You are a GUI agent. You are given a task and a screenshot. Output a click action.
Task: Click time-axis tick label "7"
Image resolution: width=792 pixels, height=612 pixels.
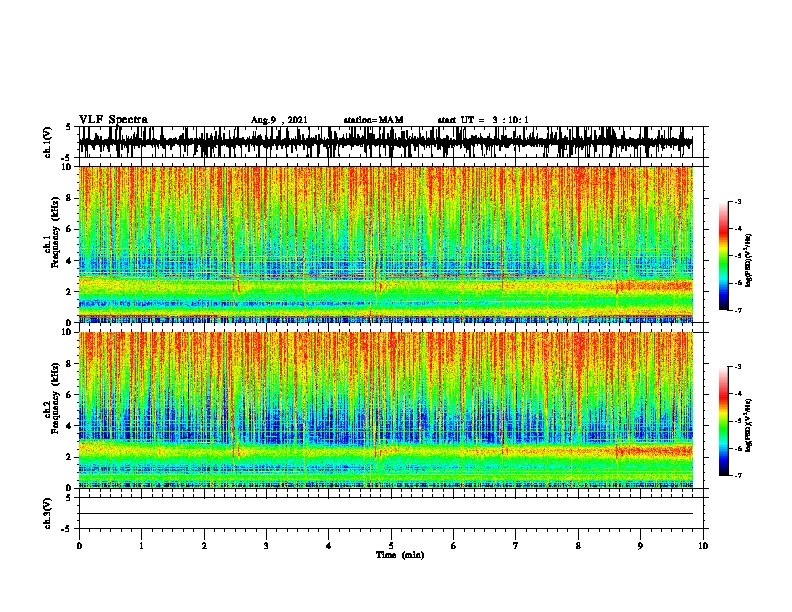pyautogui.click(x=516, y=546)
